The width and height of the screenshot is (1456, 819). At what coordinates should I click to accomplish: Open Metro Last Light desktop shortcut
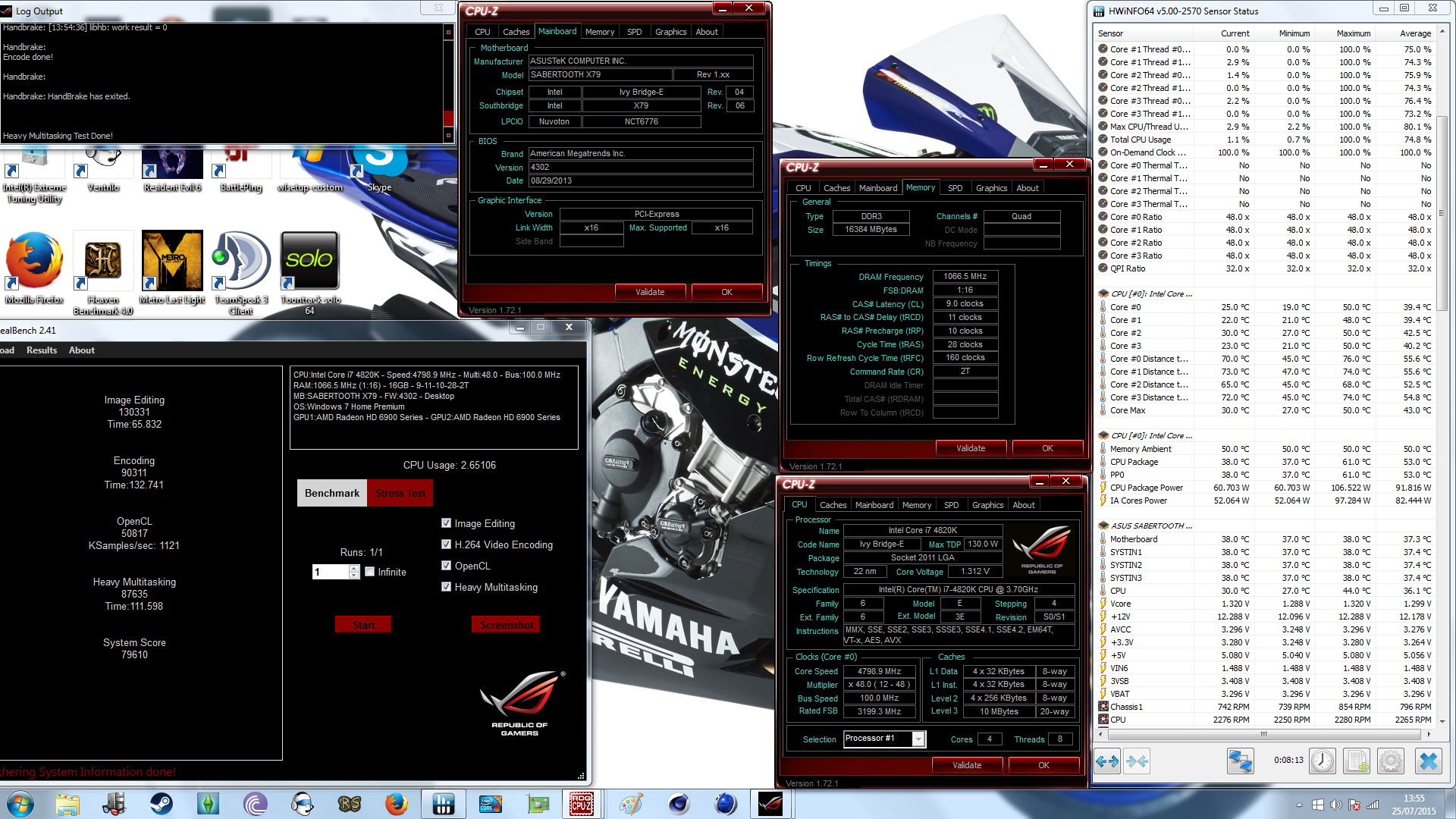pos(172,268)
